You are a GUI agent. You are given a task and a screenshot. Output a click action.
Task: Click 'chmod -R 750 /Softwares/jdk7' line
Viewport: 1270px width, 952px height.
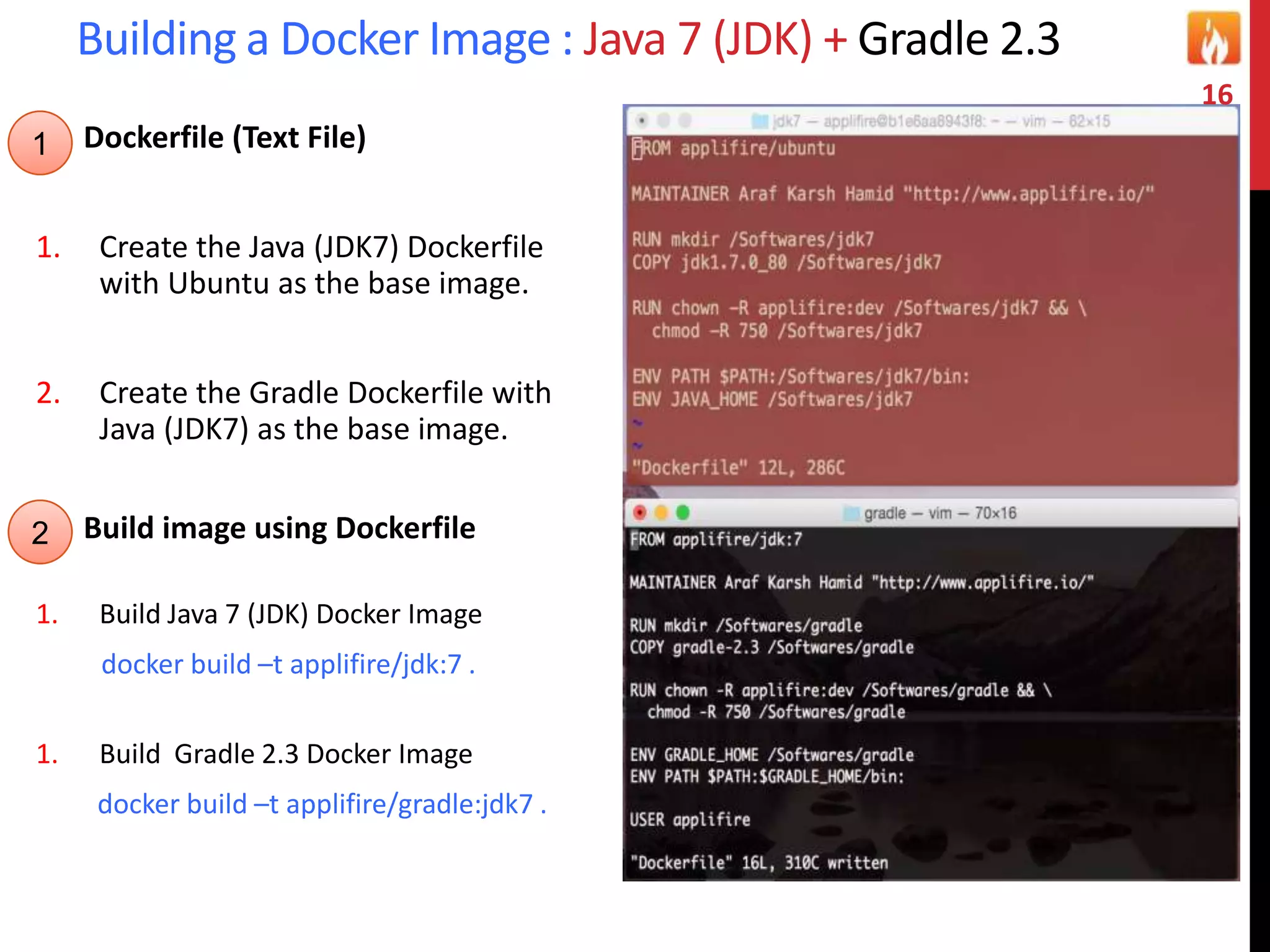[x=786, y=331]
